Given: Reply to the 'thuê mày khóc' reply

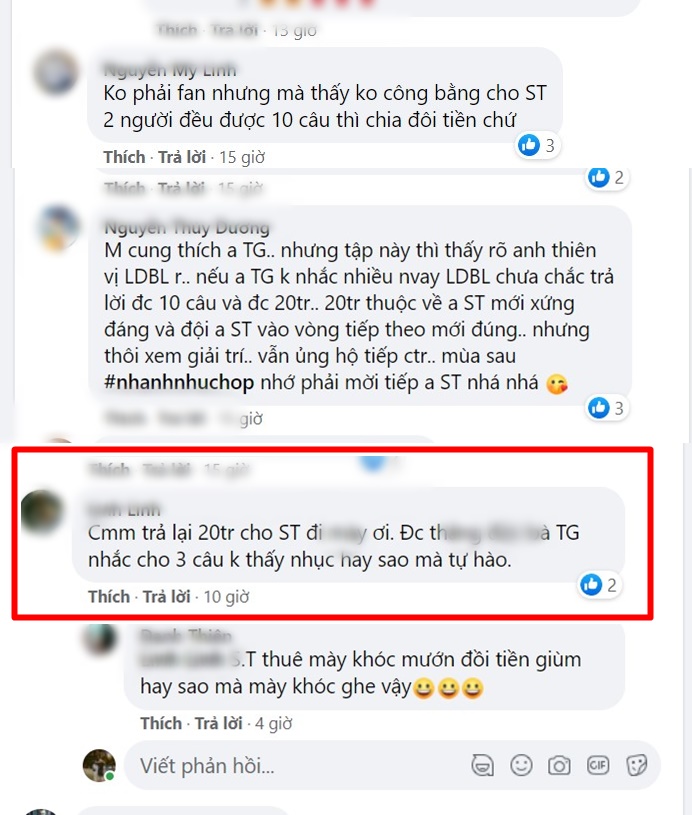Looking at the screenshot, I should tap(218, 724).
